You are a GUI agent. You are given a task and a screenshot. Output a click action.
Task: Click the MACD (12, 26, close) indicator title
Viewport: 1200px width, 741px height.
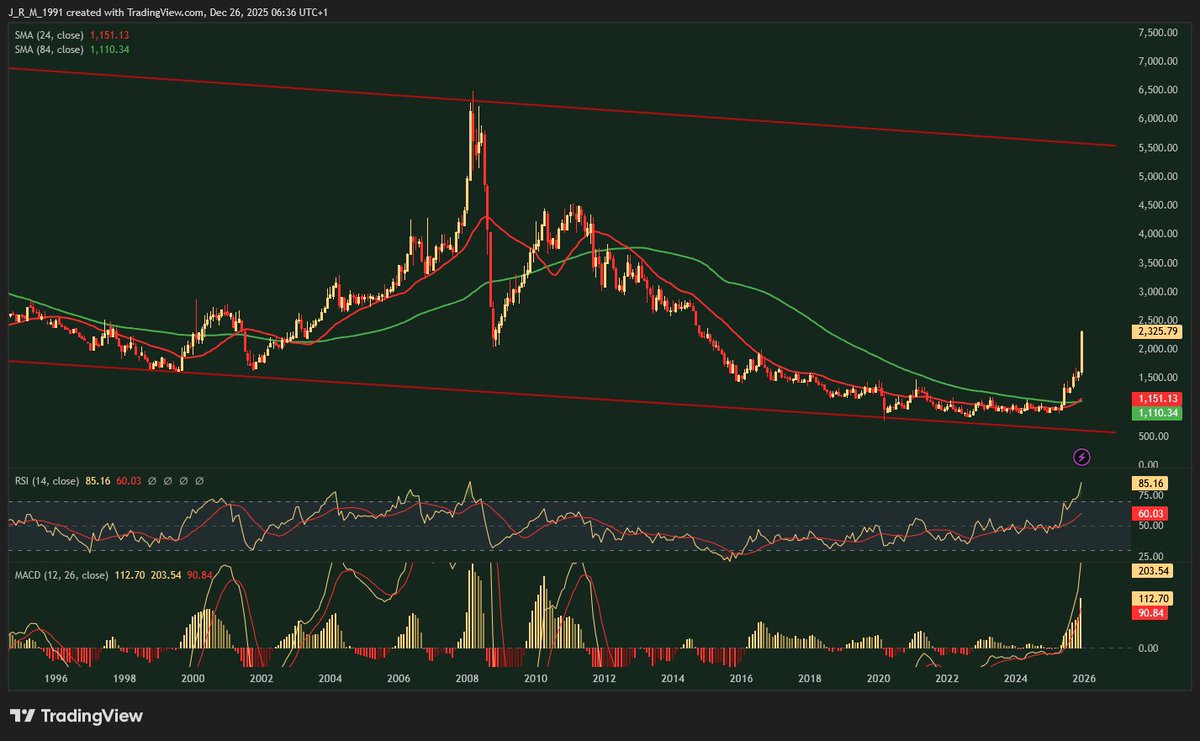click(x=59, y=575)
